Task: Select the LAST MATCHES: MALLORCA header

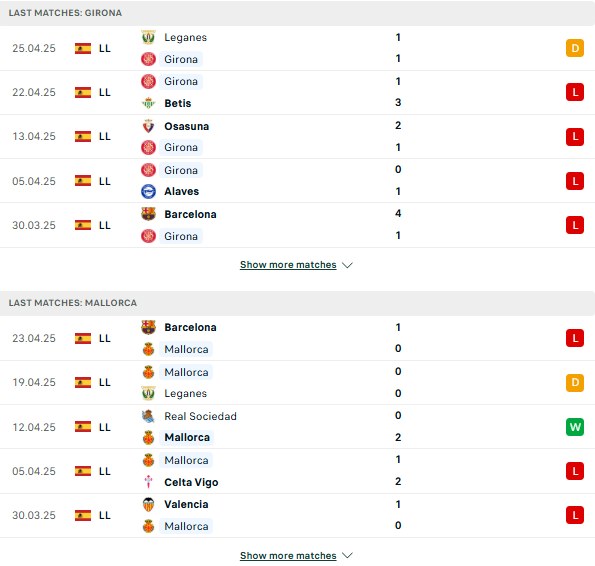Action: [x=298, y=303]
